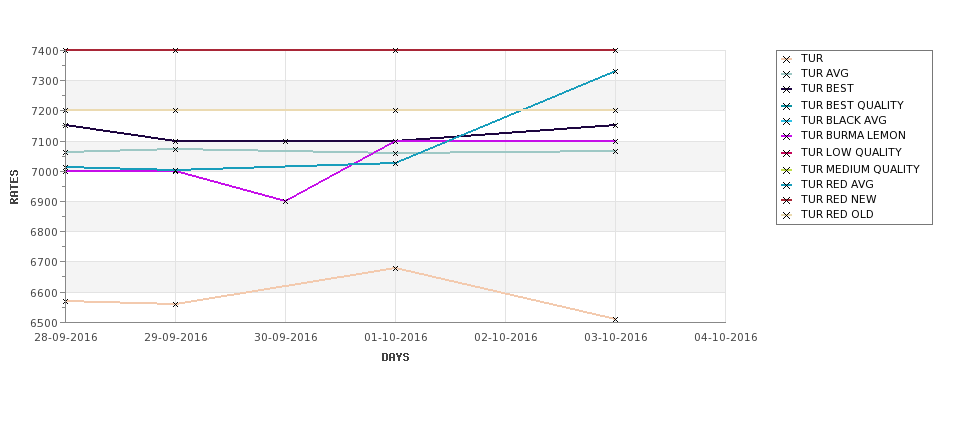Screen dimensions: 975x429
Task: Select the TUR BLACK AVG legend label
Action: (x=843, y=121)
